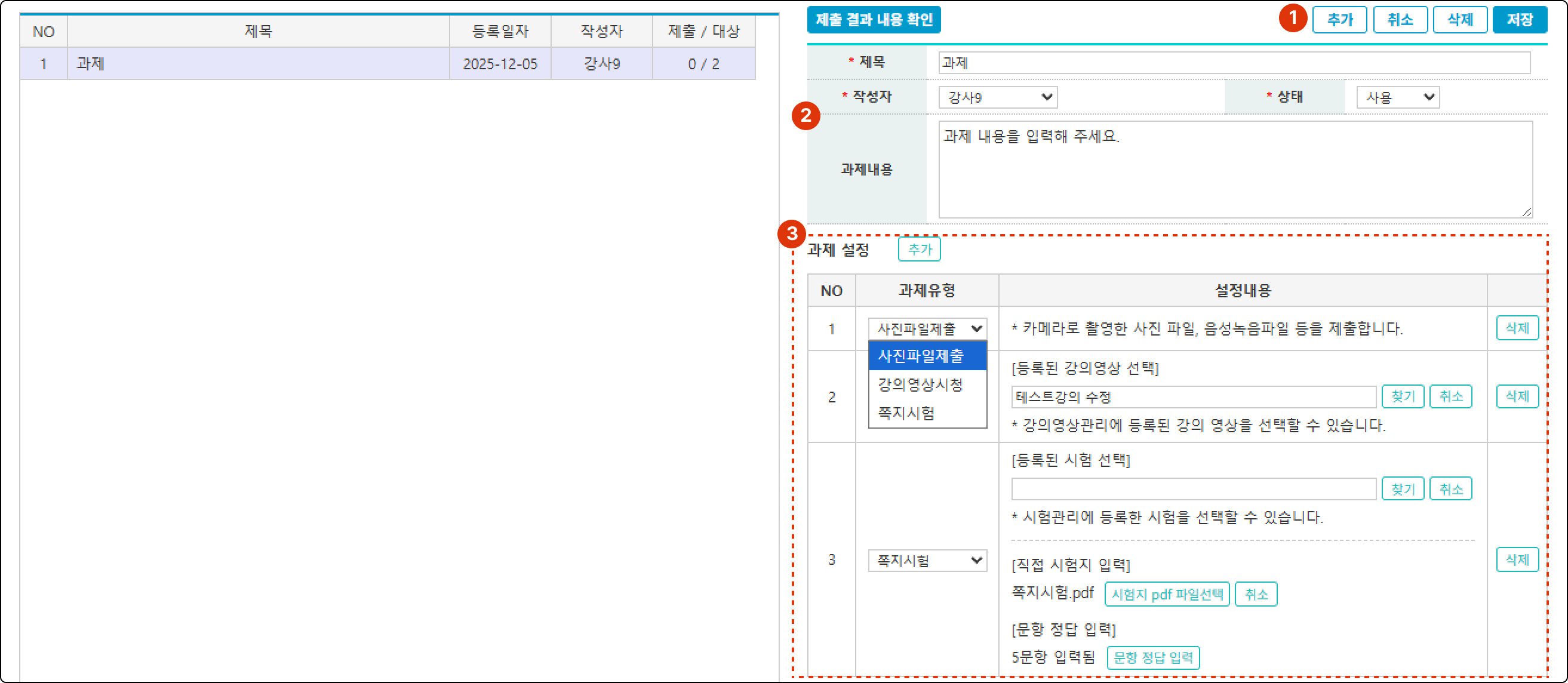Click the 저장 save button

point(1519,20)
